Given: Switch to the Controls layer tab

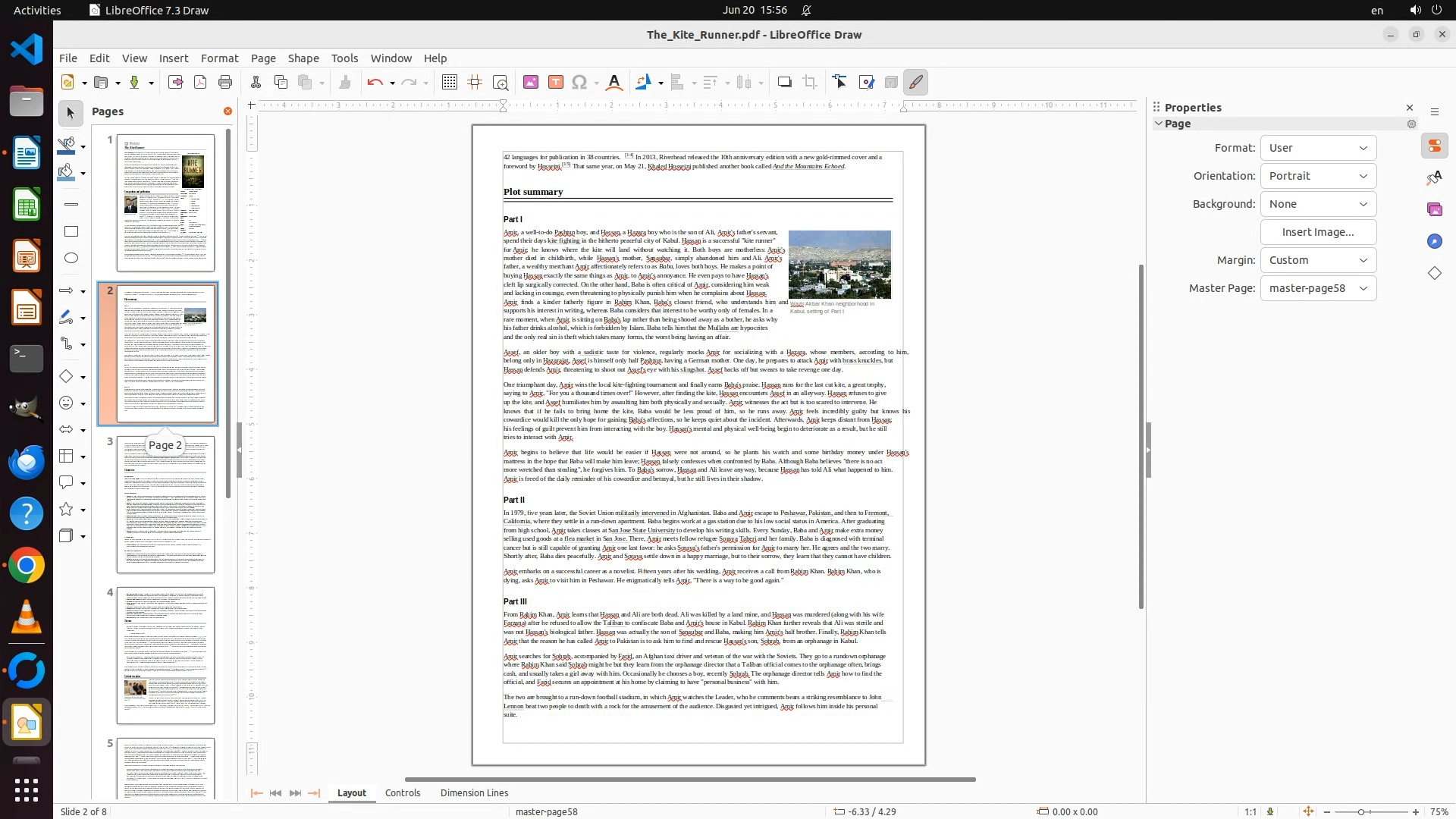Looking at the screenshot, I should coord(402,792).
